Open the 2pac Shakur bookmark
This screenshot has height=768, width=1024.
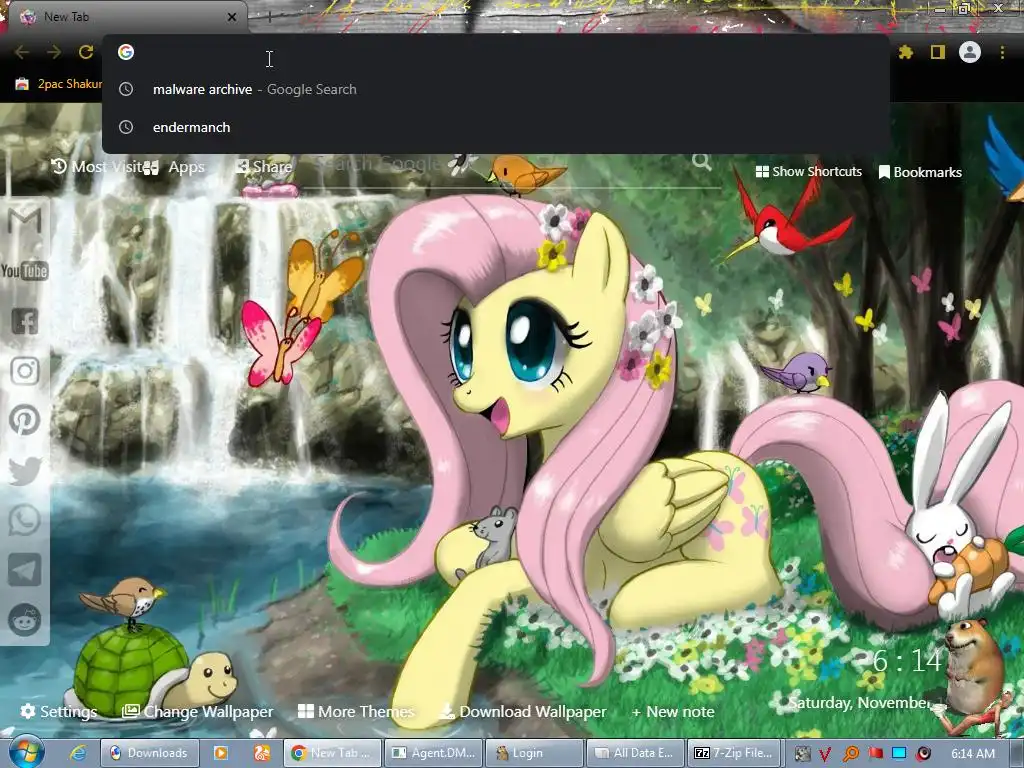coord(59,84)
